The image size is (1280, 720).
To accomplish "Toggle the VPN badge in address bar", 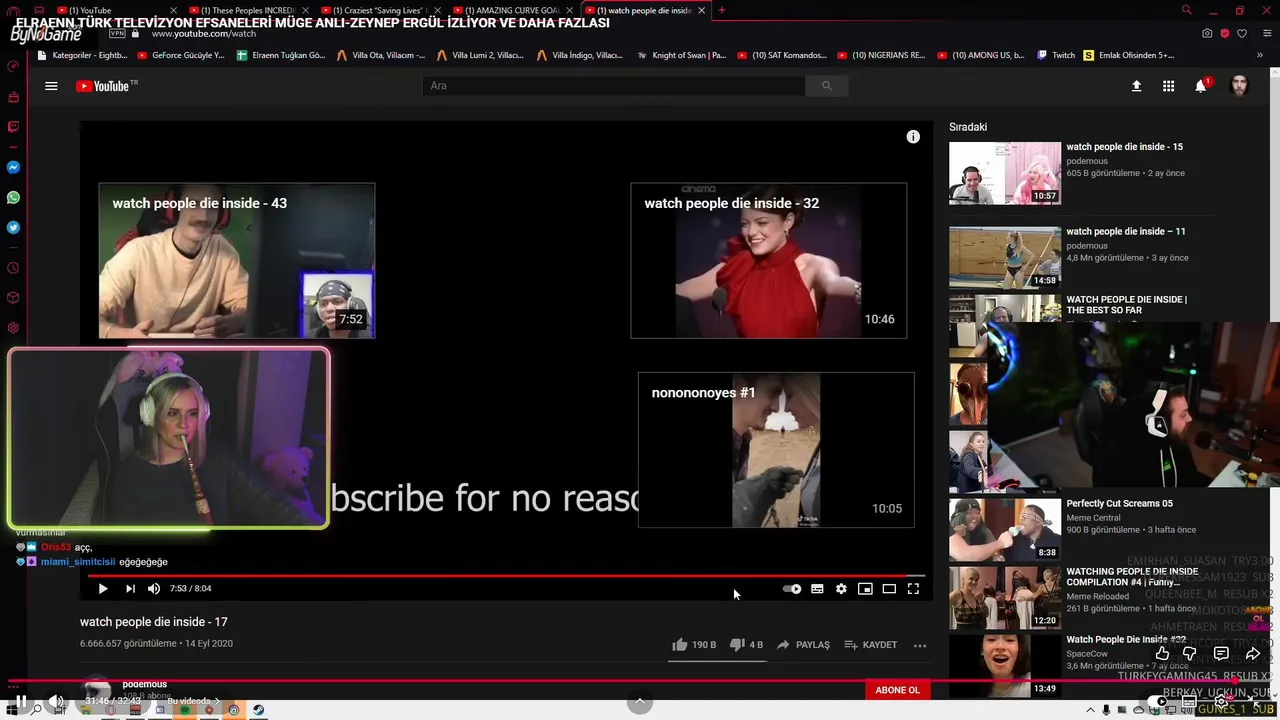I will pyautogui.click(x=118, y=33).
